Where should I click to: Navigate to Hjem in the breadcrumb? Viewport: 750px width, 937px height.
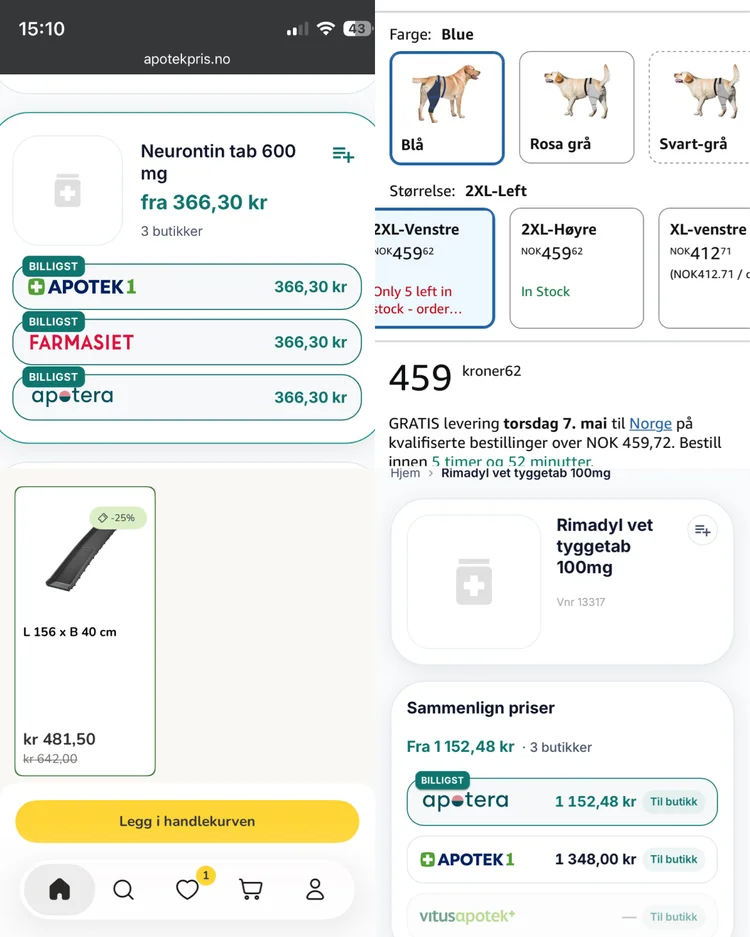(405, 473)
